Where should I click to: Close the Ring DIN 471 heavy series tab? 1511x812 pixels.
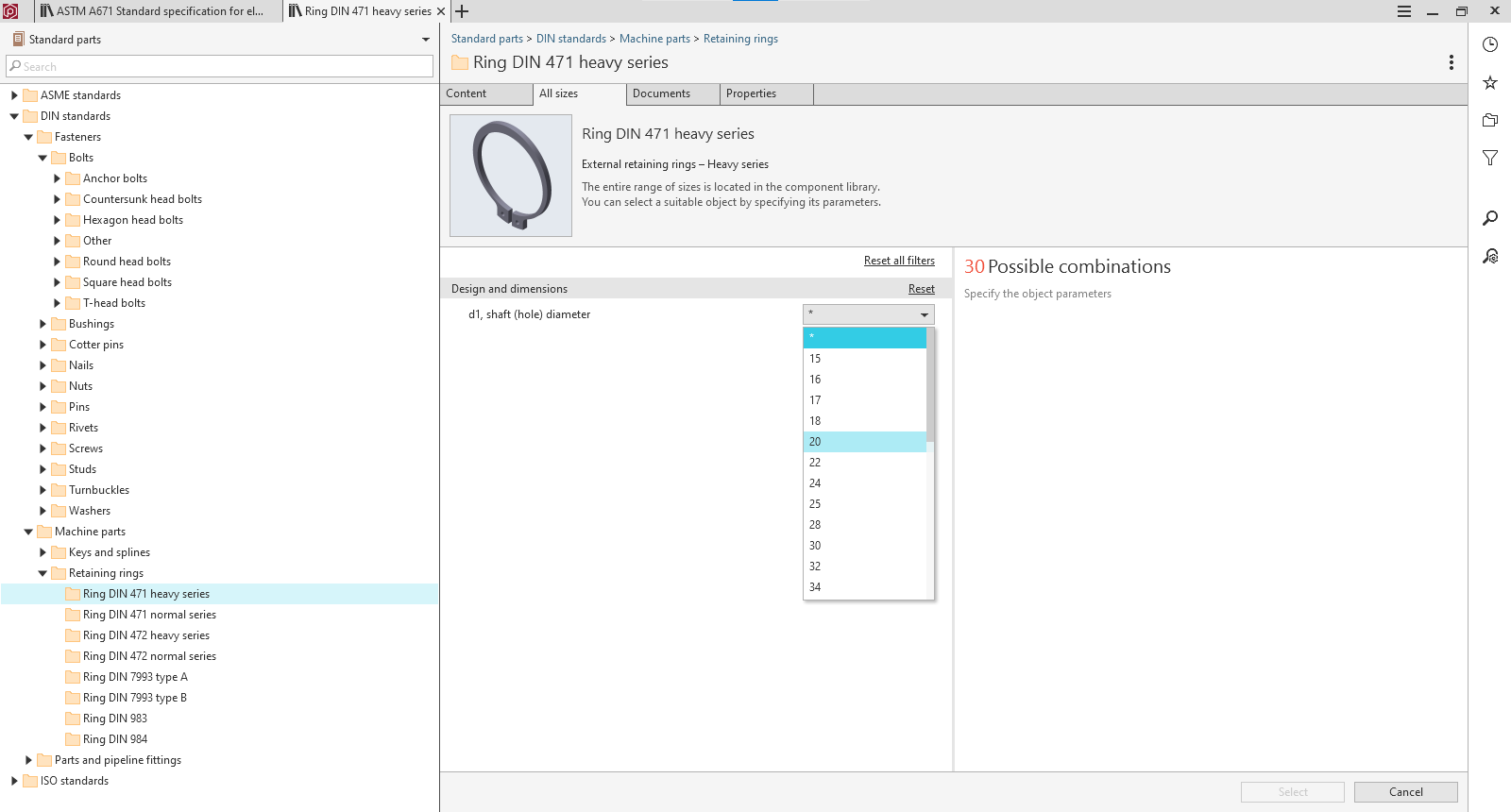[x=441, y=11]
